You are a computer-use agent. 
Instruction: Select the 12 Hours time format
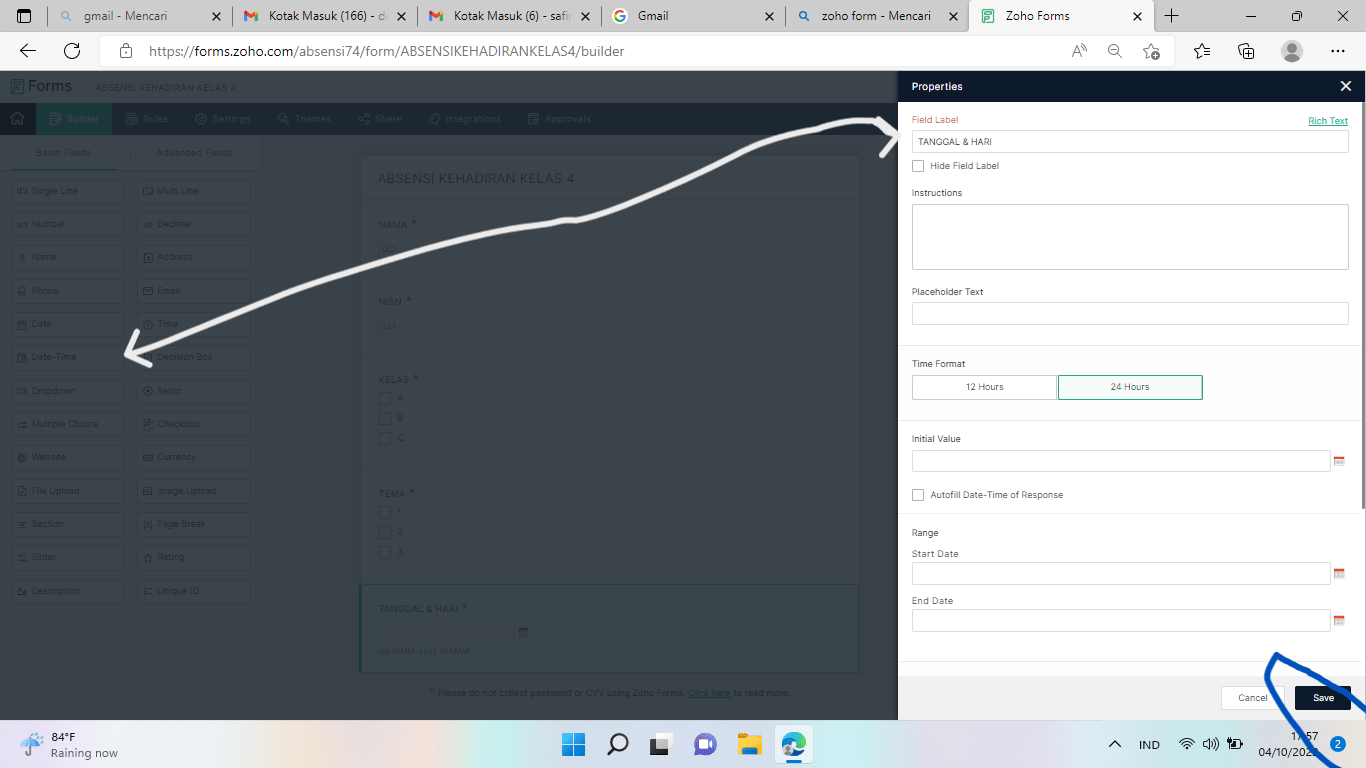pyautogui.click(x=984, y=387)
